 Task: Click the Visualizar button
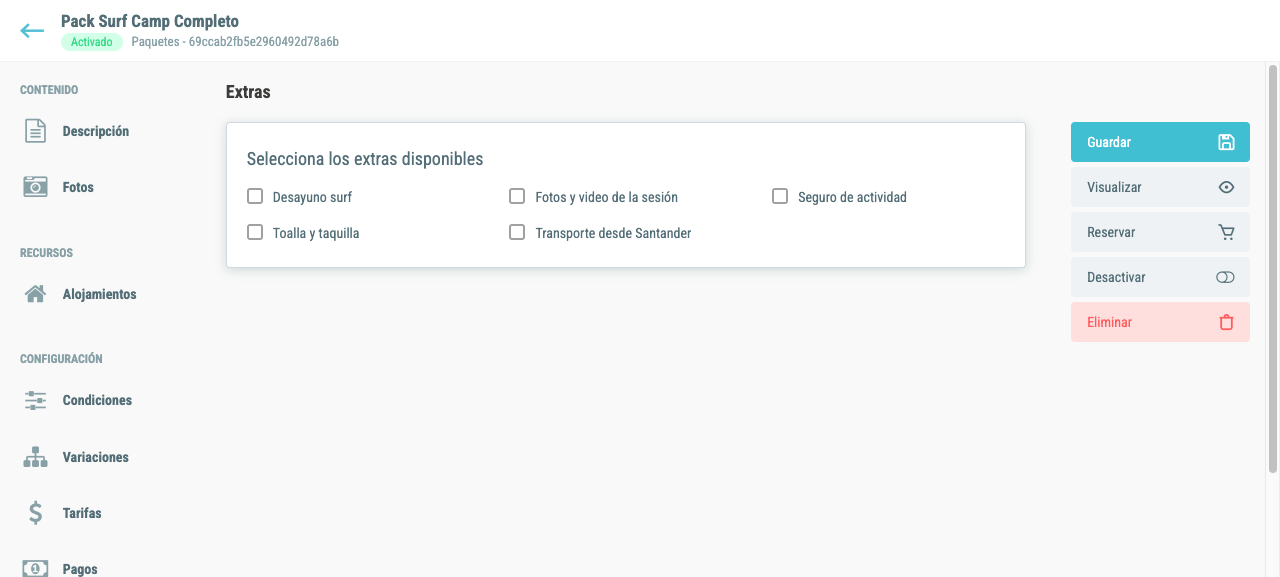click(1160, 187)
